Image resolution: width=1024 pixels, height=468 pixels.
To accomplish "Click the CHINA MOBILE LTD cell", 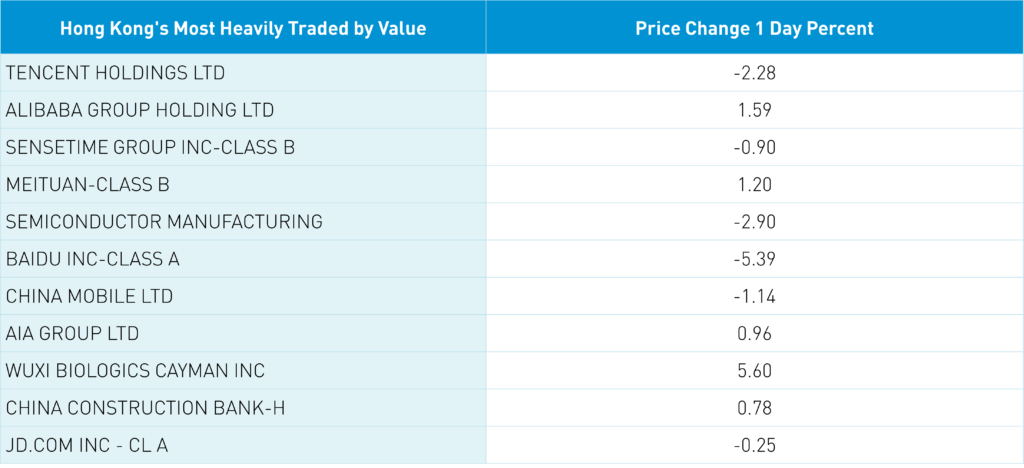I will pos(90,296).
